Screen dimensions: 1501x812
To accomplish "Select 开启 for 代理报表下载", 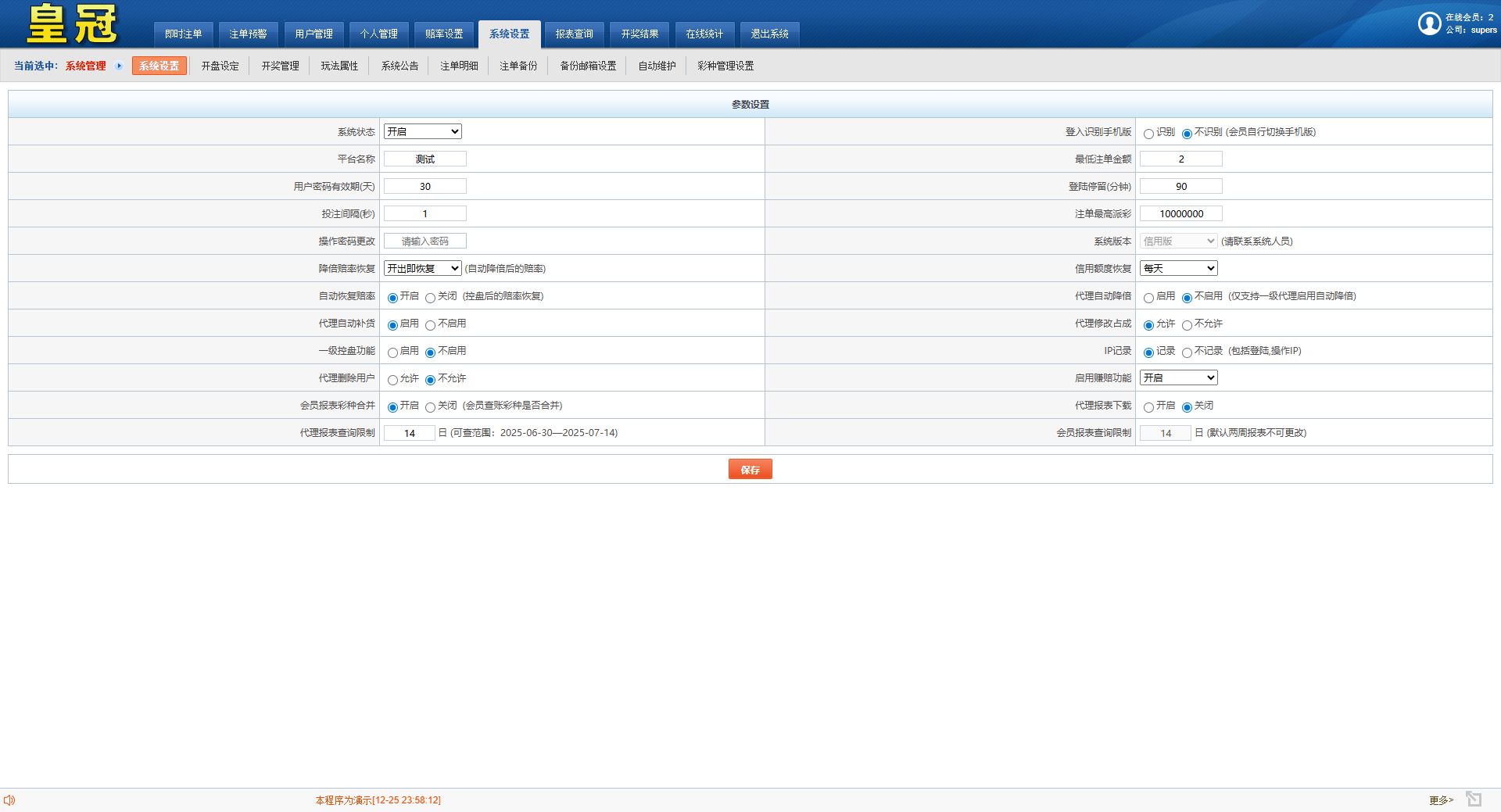I will (x=1148, y=407).
